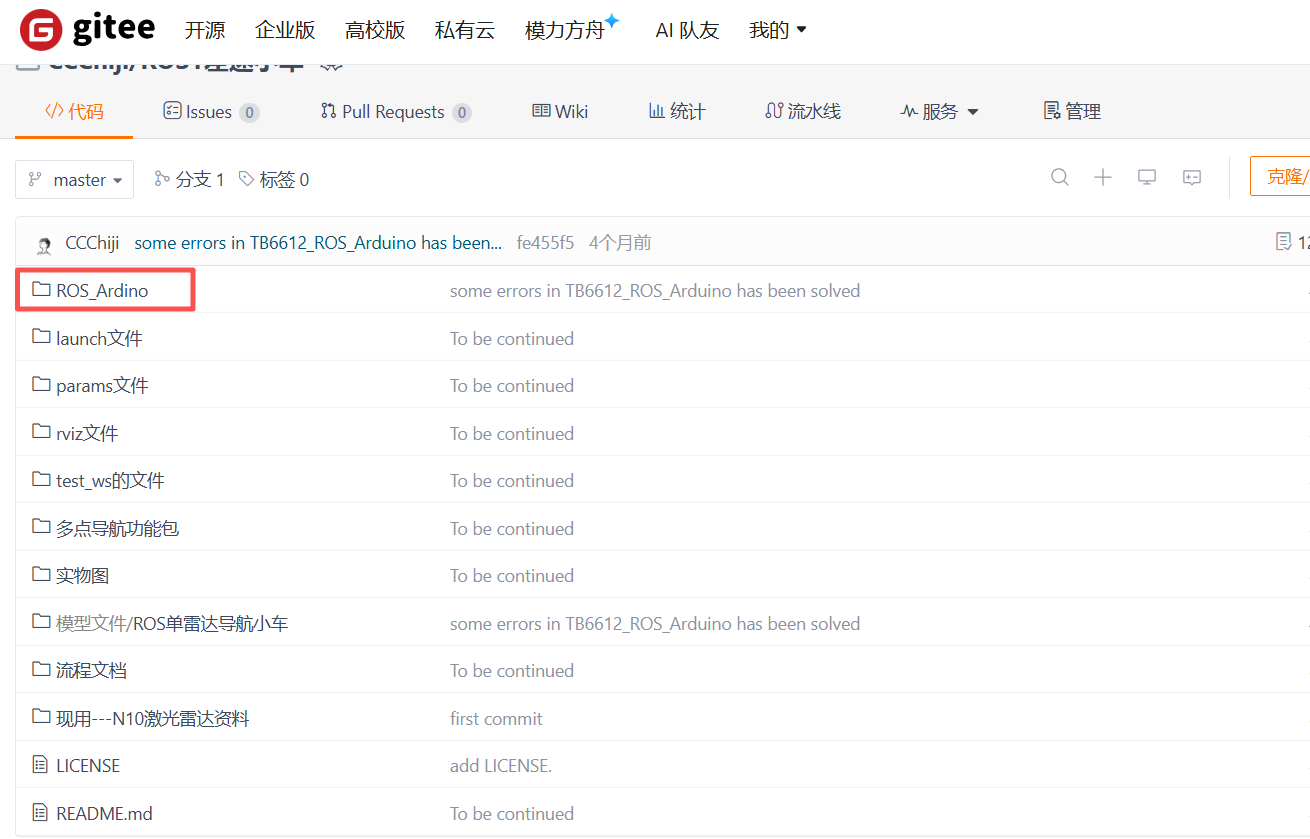Open the Pull Requests tab
Screen dimensions: 1310x839
click(x=394, y=112)
